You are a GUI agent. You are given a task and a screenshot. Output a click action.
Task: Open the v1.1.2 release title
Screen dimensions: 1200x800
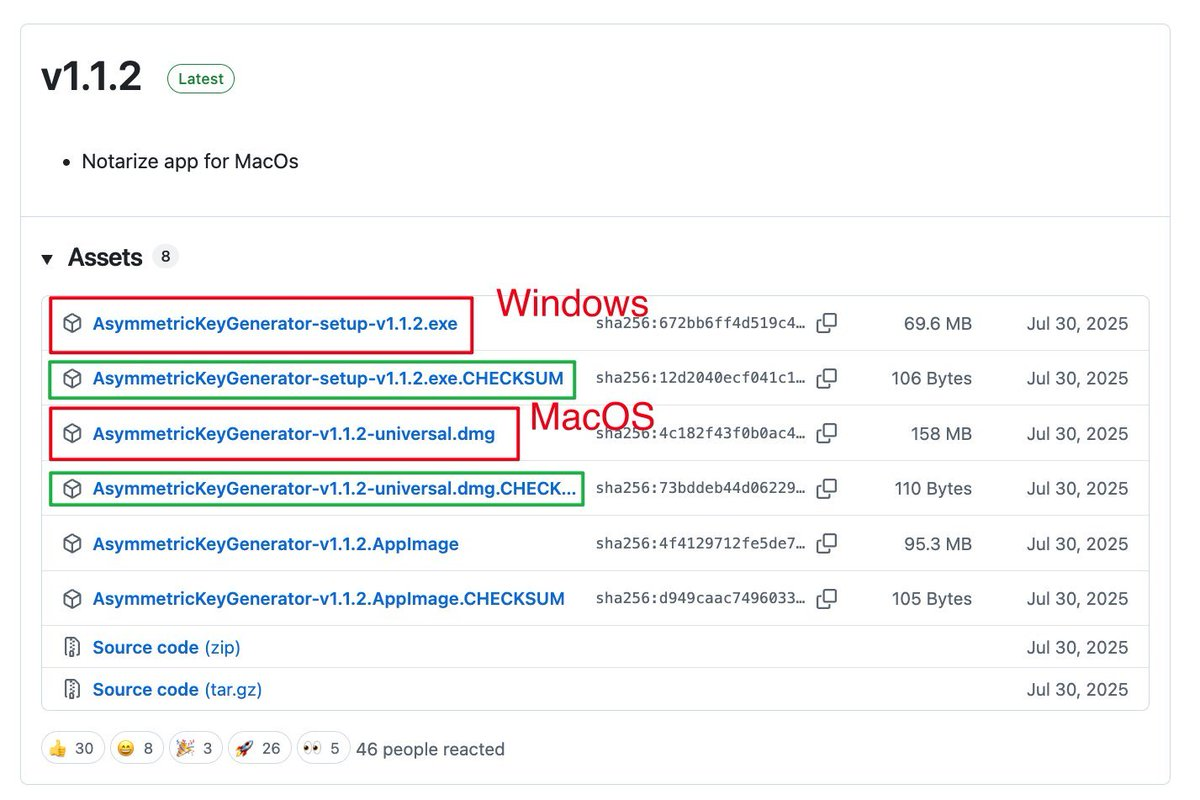tap(91, 77)
